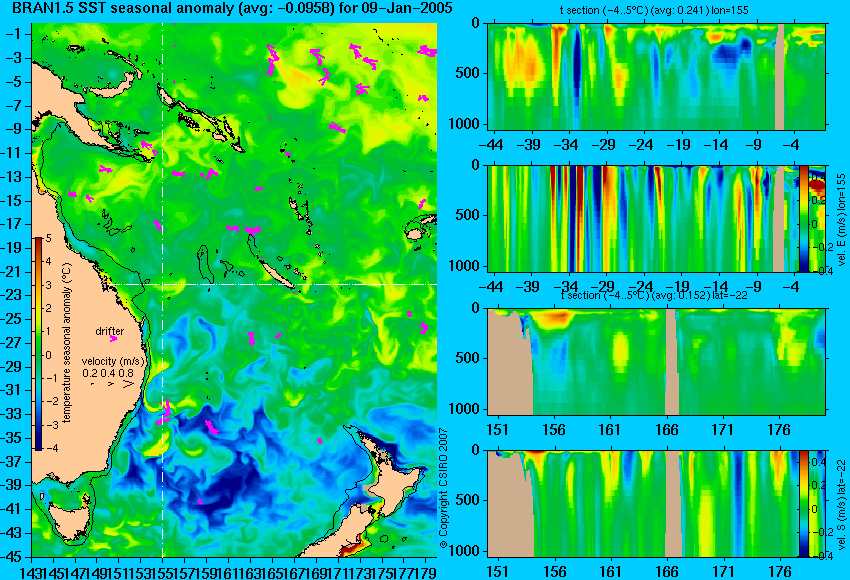Click the BRAN1.5 SST seasonal anomaly title
Viewport: 850px width, 580px height.
click(231, 8)
